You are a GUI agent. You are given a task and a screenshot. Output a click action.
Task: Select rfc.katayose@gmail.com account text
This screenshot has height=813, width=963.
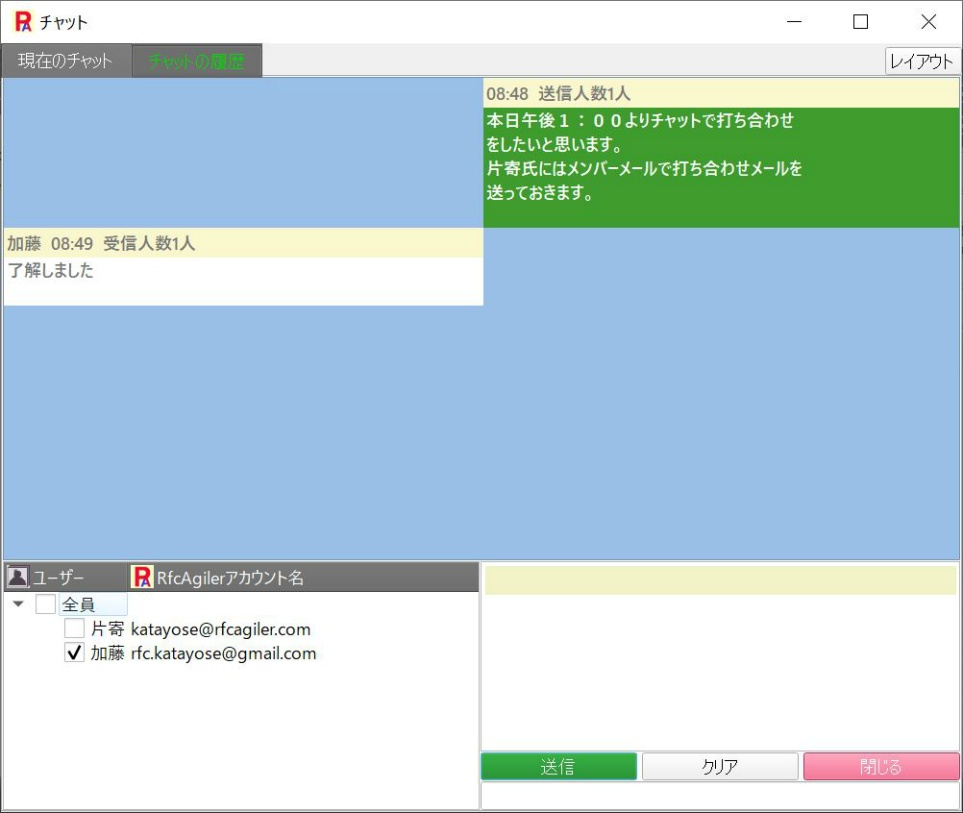click(224, 653)
